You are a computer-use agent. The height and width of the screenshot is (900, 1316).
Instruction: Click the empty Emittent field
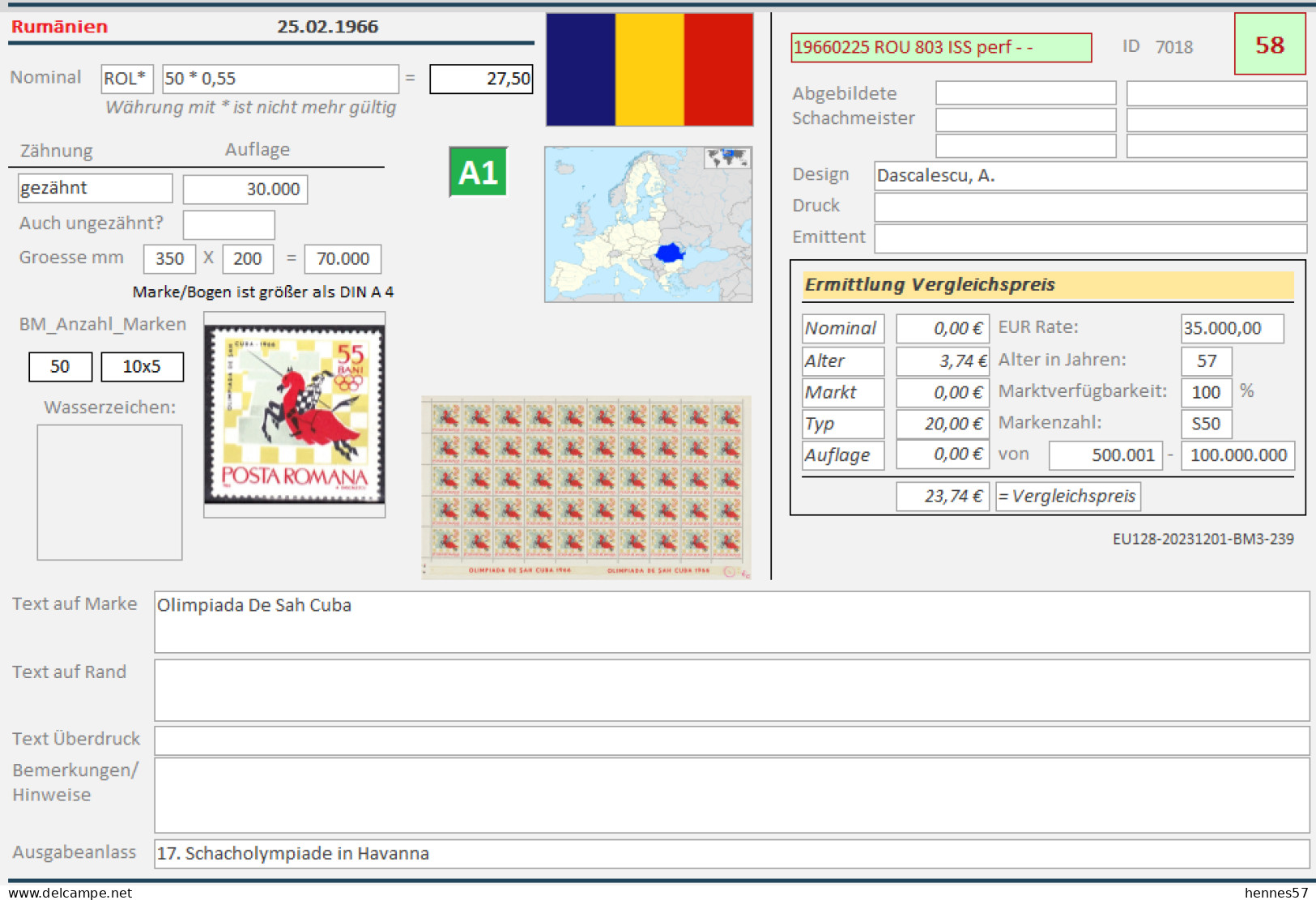1090,239
